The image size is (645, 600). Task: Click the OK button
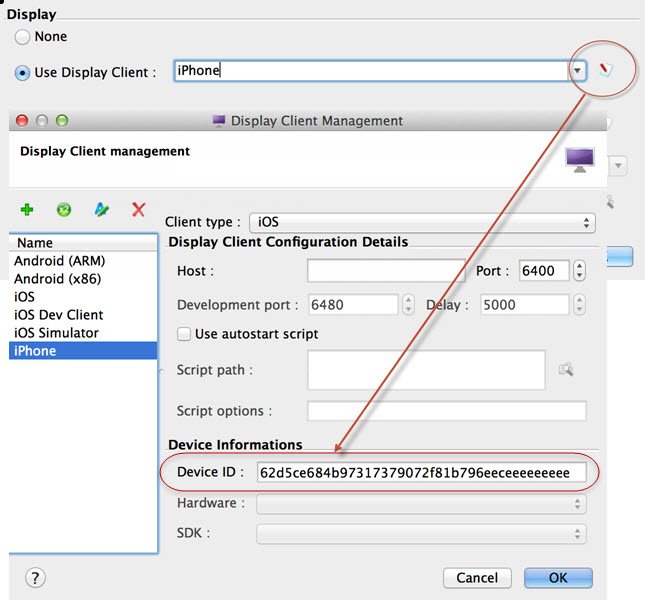(558, 578)
